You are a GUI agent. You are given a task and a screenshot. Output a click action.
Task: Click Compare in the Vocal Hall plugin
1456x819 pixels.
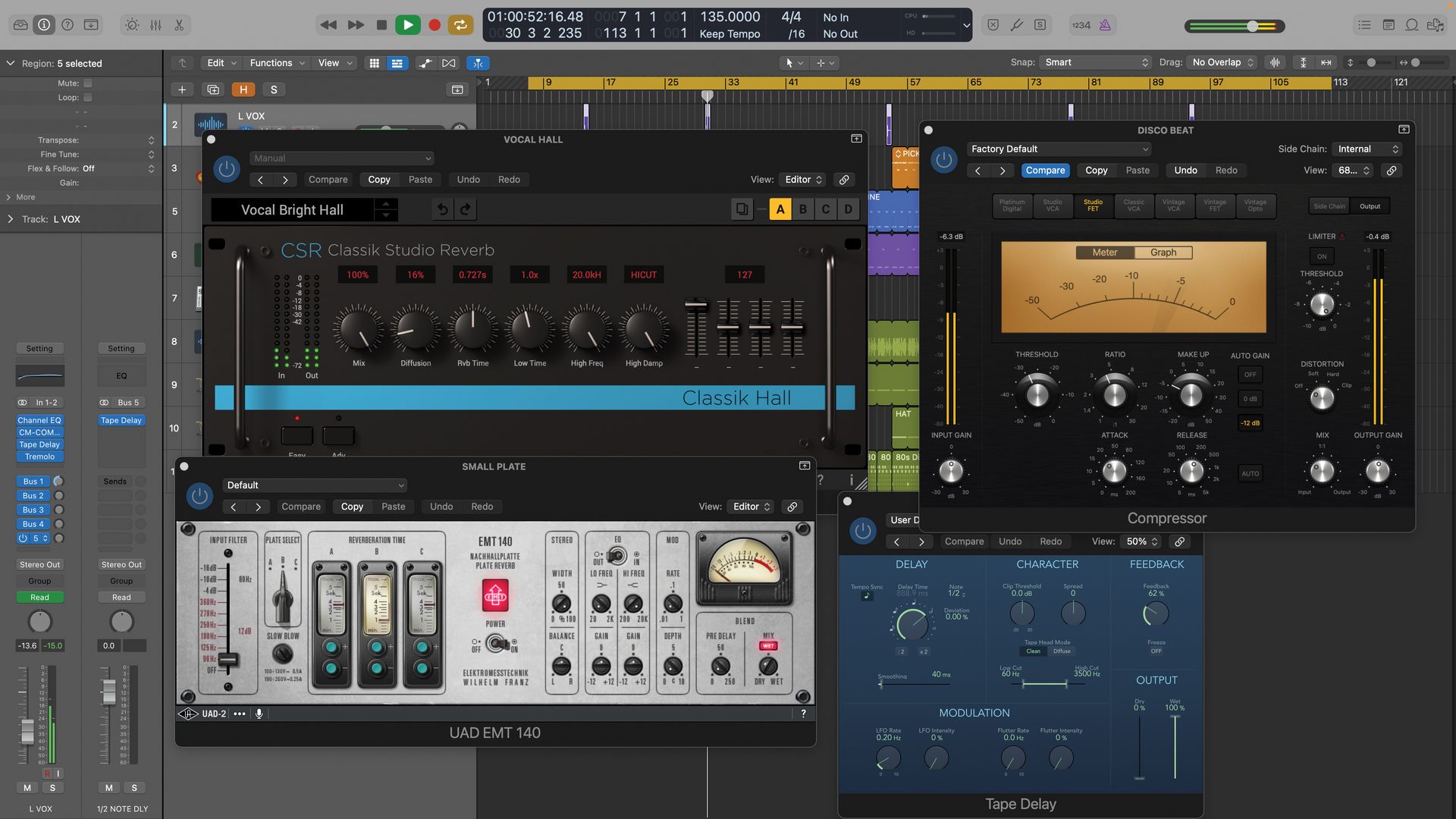coord(328,179)
